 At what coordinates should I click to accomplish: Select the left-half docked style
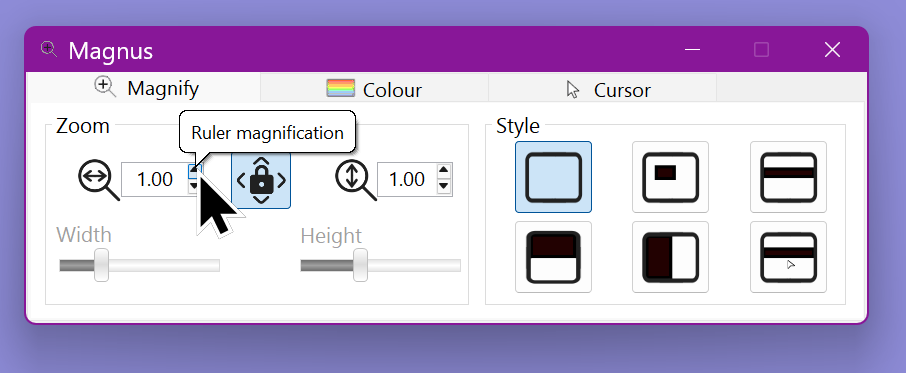(670, 257)
